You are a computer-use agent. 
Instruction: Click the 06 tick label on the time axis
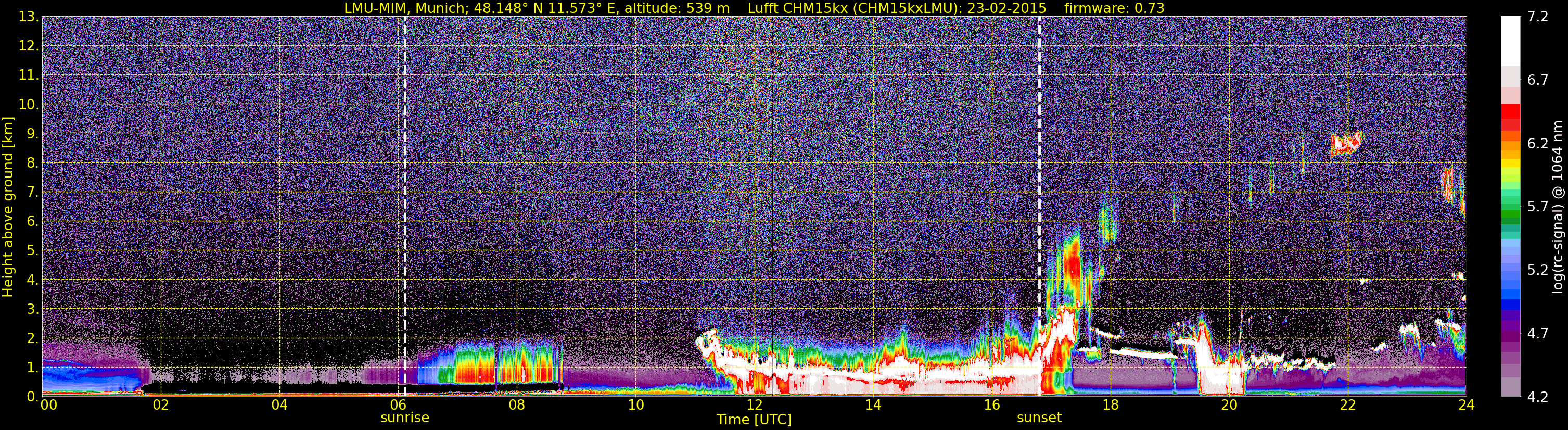(x=398, y=405)
